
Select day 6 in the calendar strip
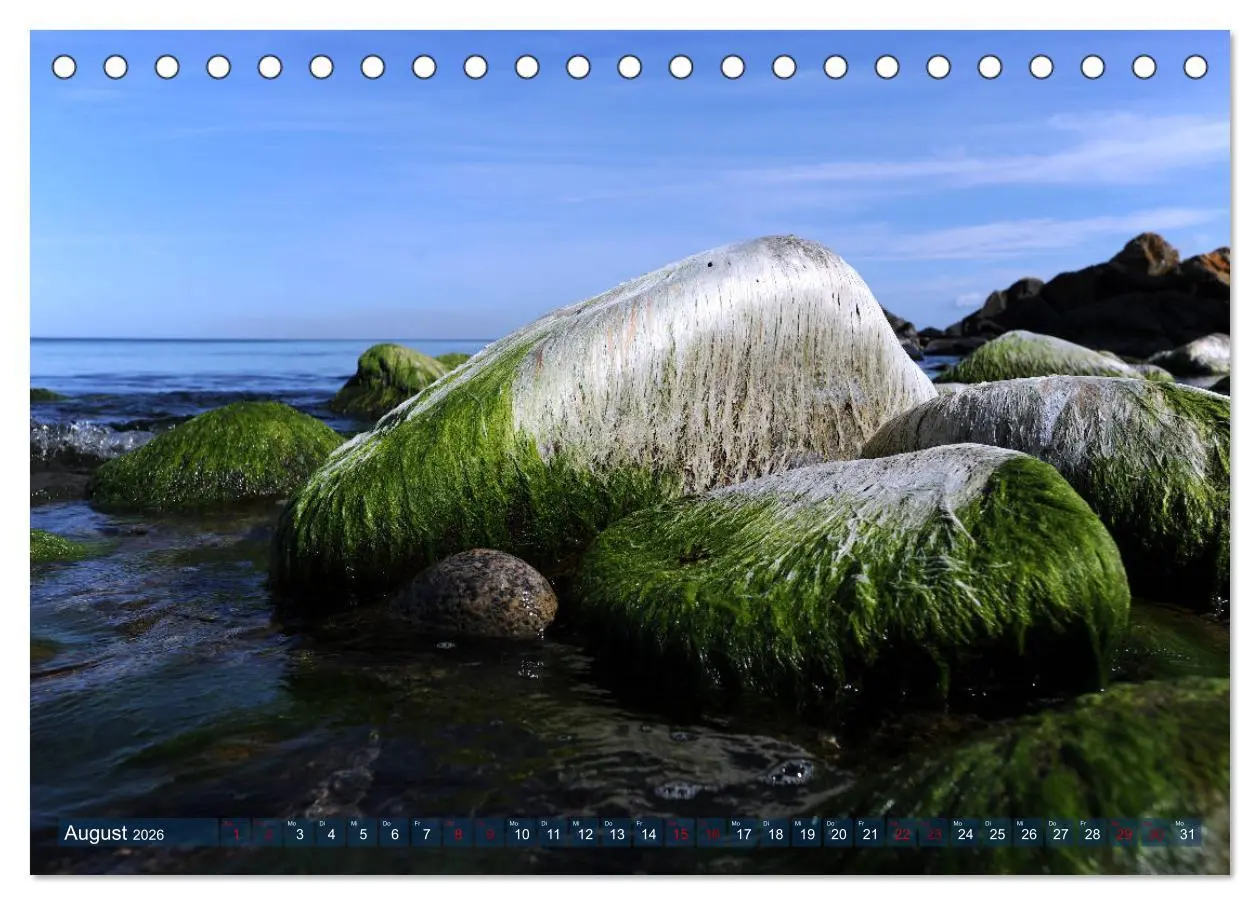395,833
